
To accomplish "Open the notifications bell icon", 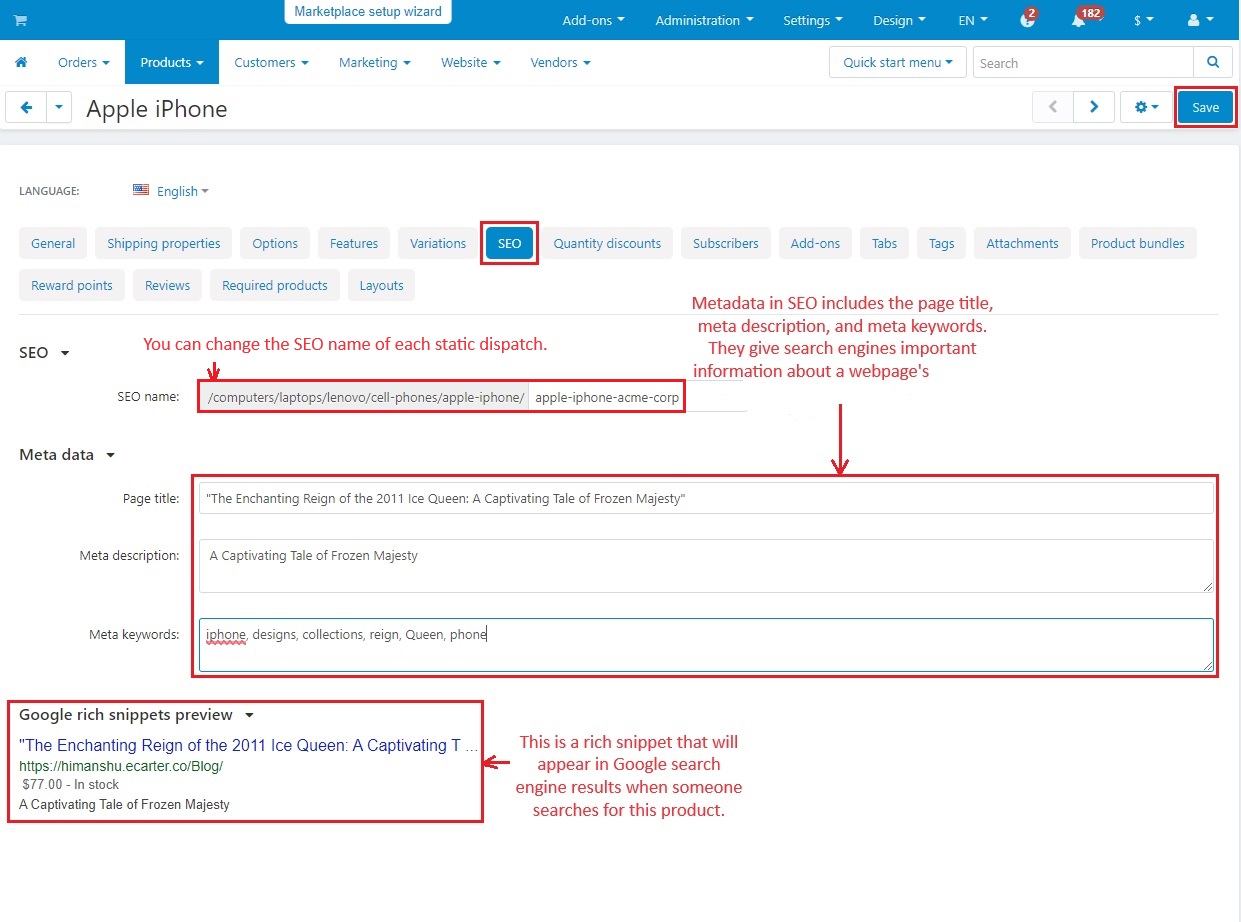I will point(1078,20).
